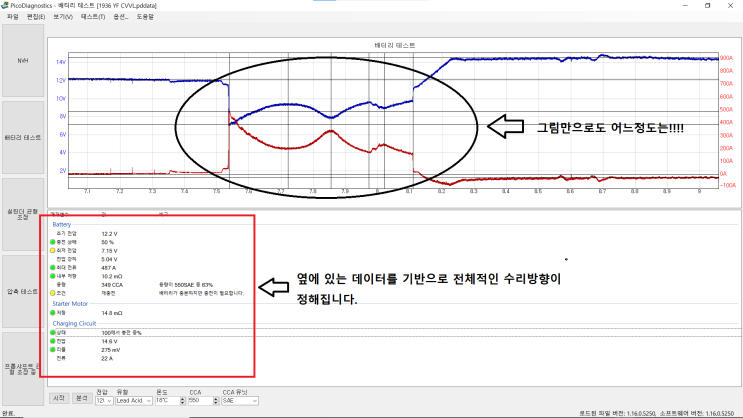
Task: Click green status dot beside 275 mV row
Action: (x=53, y=350)
